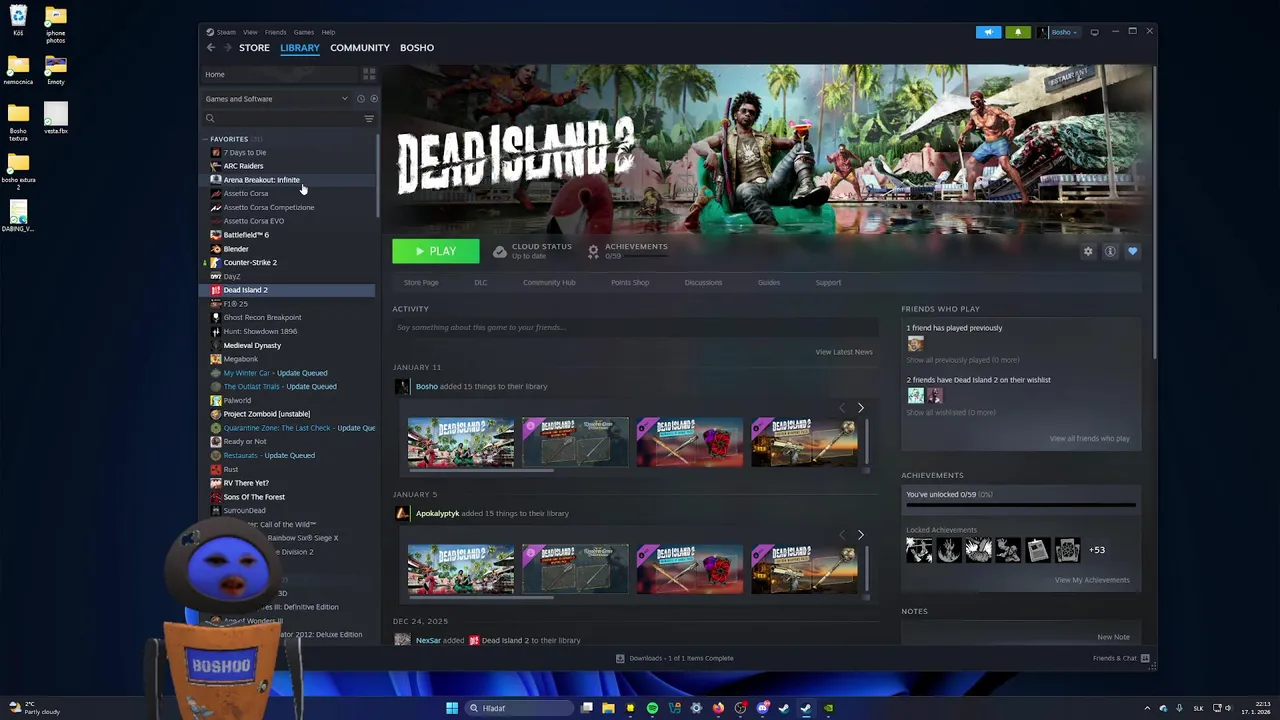This screenshot has width=1280, height=720.
Task: Switch to the COMMUNITY tab
Action: (x=360, y=48)
